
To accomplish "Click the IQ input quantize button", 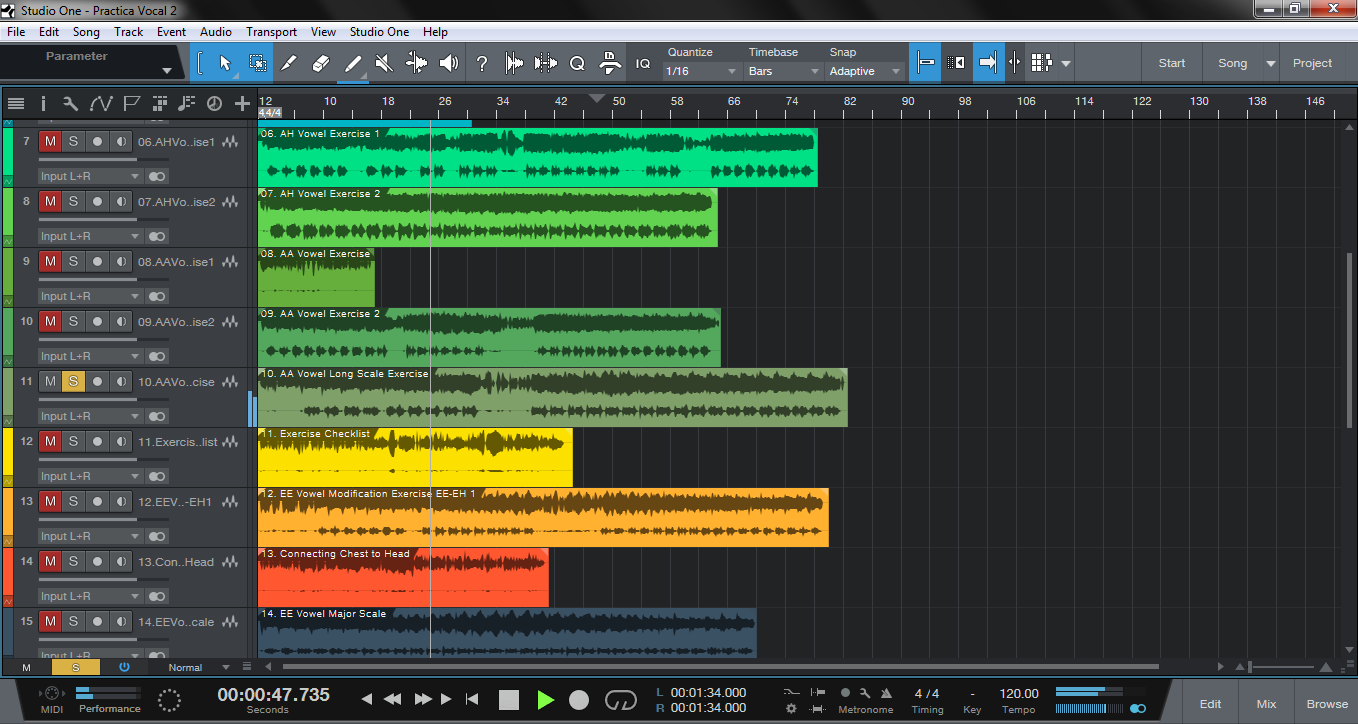I will (643, 63).
